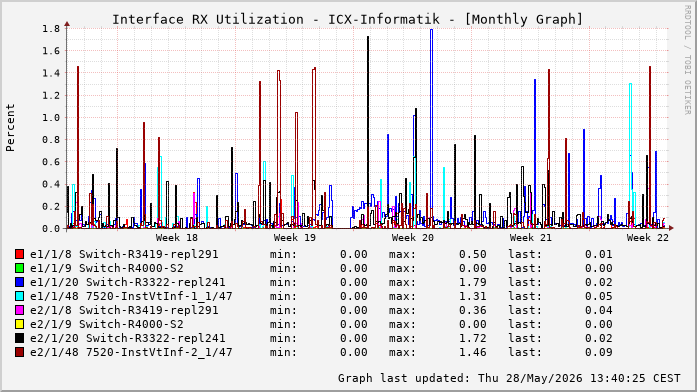The image size is (697, 392).
Task: Click the yellow e2/1/9 legend color swatch
Action: (x=19, y=324)
